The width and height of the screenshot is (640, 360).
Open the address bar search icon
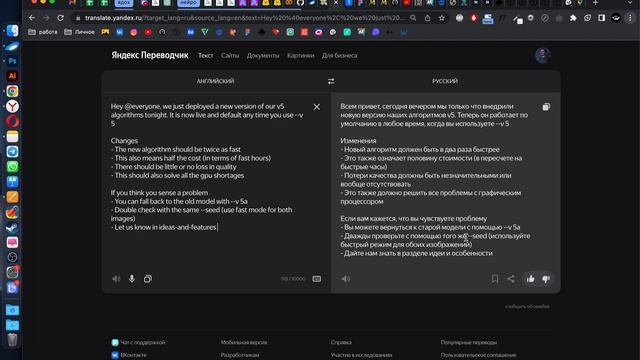[413, 18]
